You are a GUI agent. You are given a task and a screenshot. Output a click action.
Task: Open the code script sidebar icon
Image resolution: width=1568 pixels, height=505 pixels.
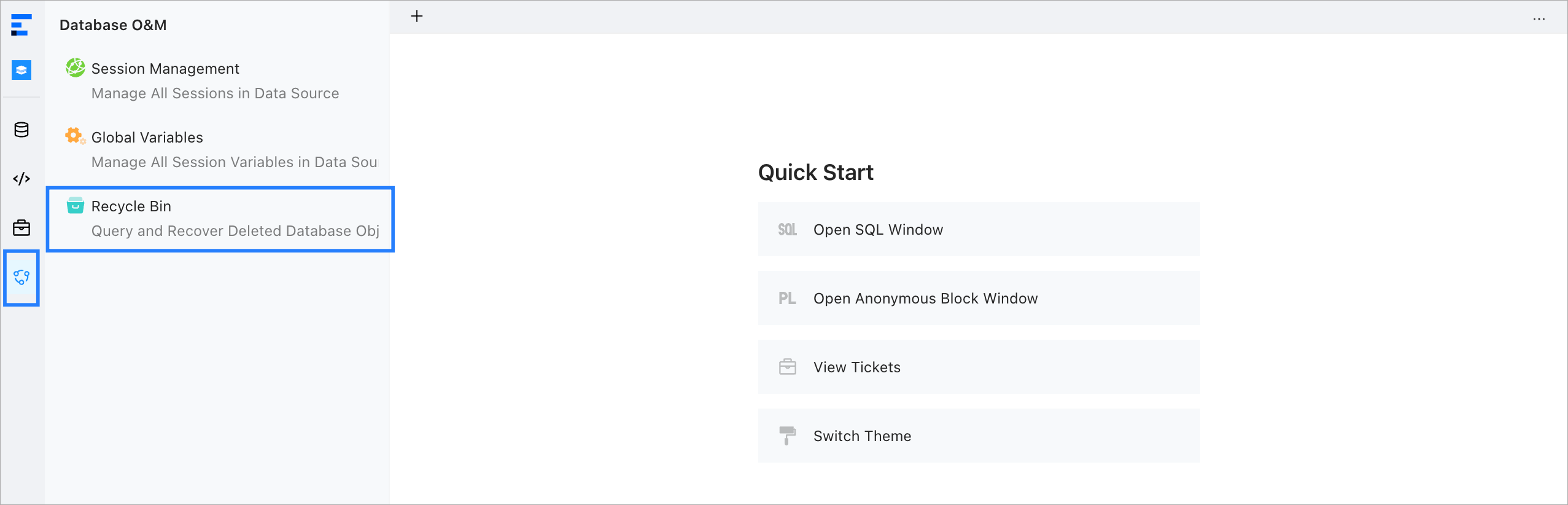point(21,179)
